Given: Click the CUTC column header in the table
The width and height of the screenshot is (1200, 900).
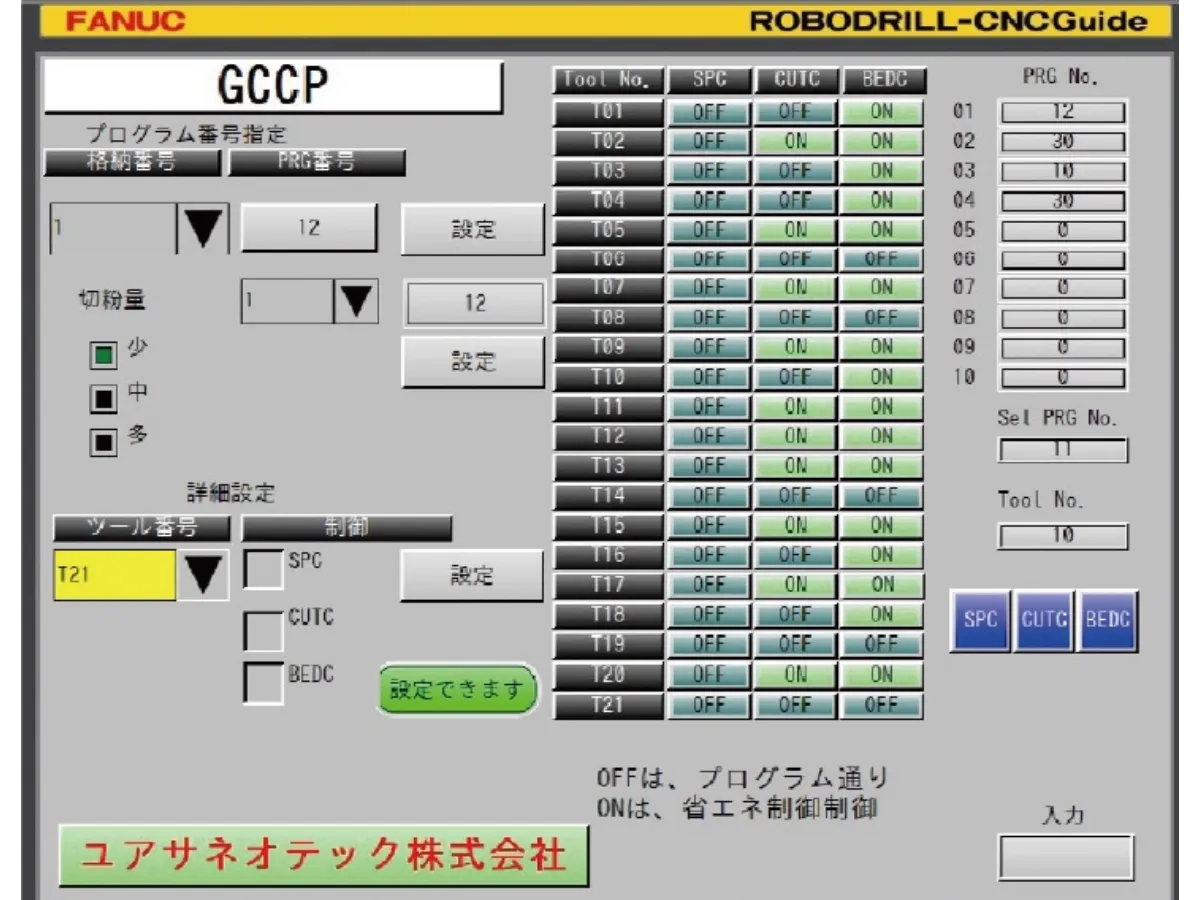Looking at the screenshot, I should coord(795,80).
